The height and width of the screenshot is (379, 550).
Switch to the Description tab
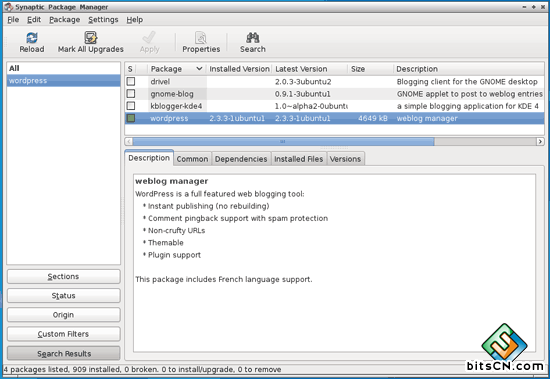[149, 158]
